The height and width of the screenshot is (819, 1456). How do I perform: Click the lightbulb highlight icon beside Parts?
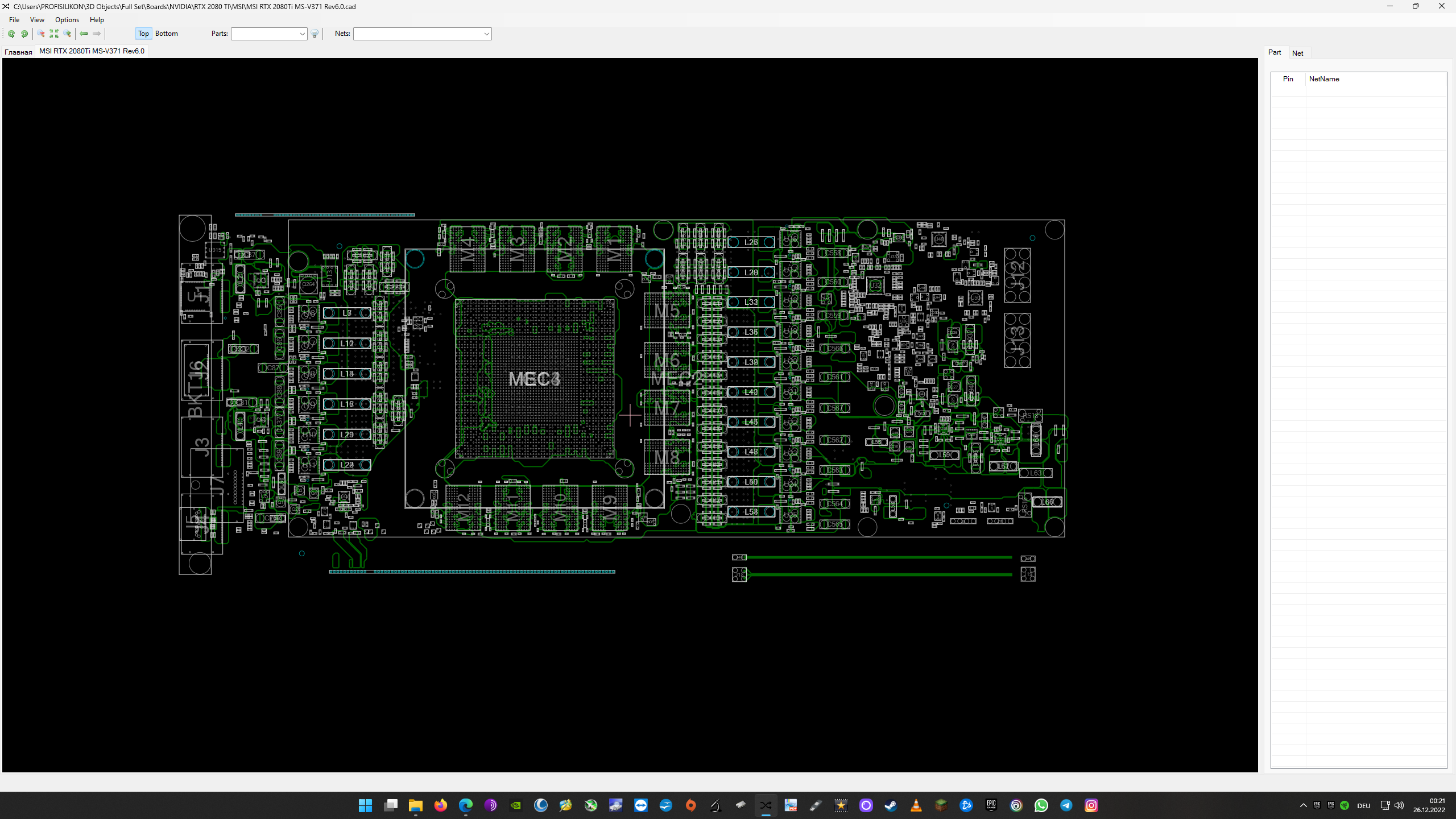[x=315, y=34]
